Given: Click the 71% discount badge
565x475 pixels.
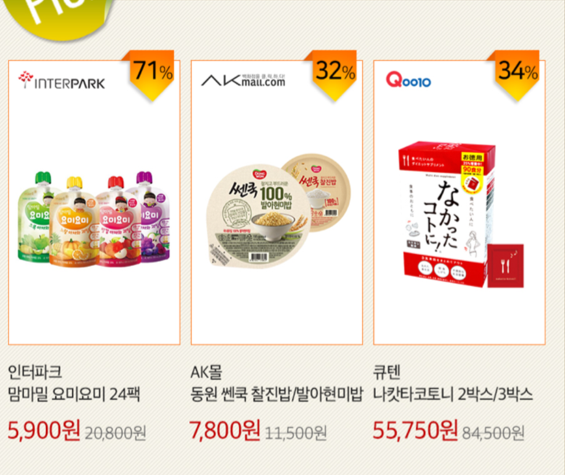Looking at the screenshot, I should pyautogui.click(x=151, y=75).
